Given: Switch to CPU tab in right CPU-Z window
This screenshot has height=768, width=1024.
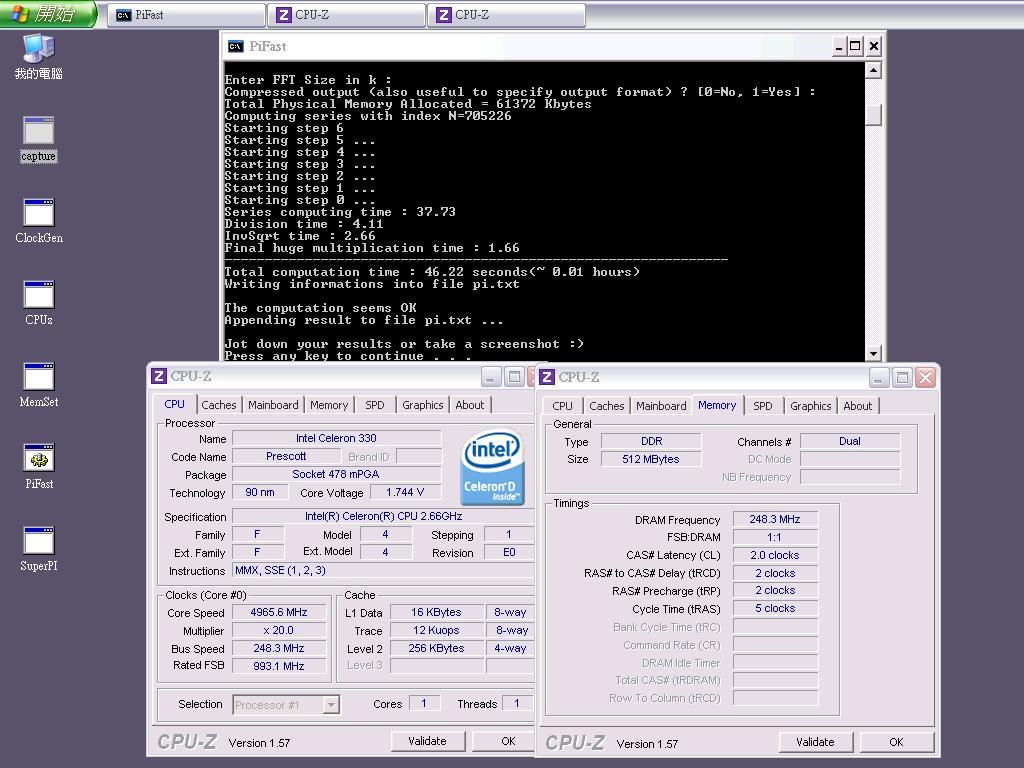Looking at the screenshot, I should tap(562, 406).
